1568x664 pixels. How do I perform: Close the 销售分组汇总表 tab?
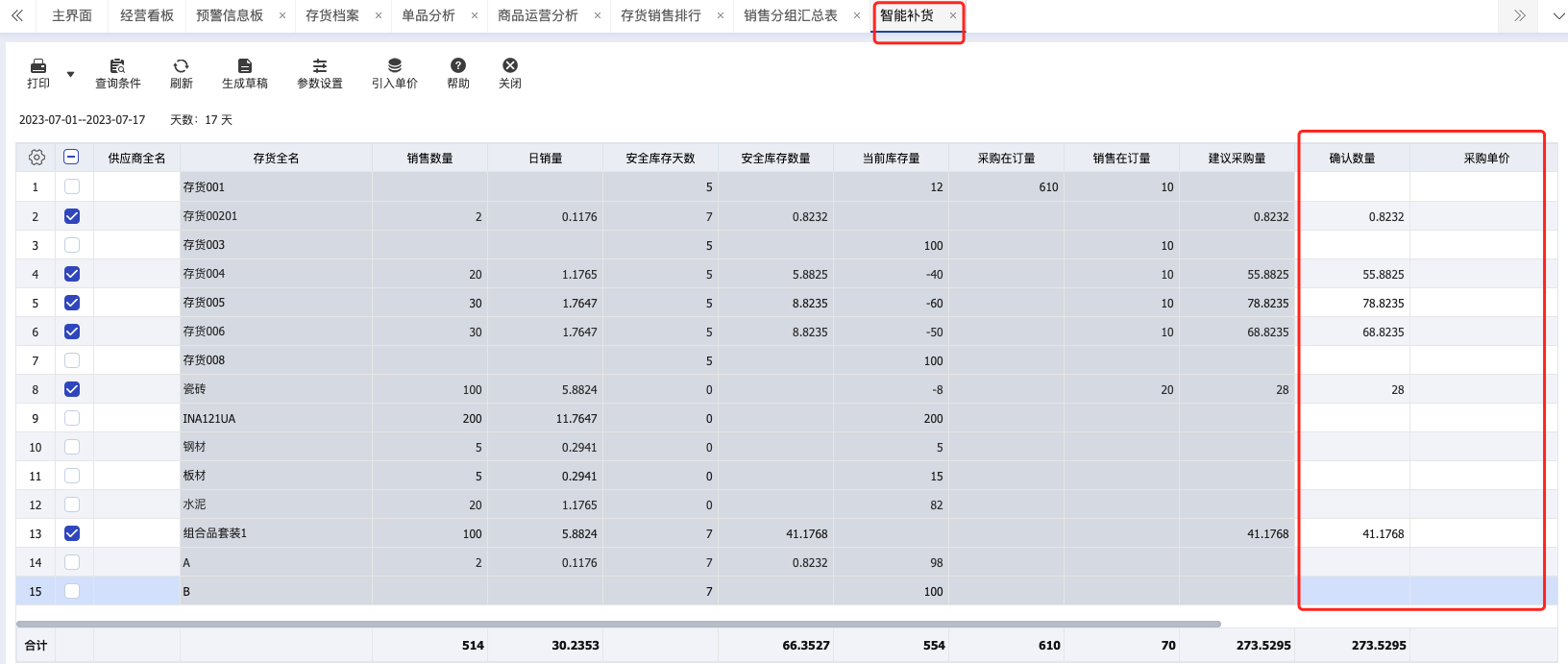click(x=857, y=15)
